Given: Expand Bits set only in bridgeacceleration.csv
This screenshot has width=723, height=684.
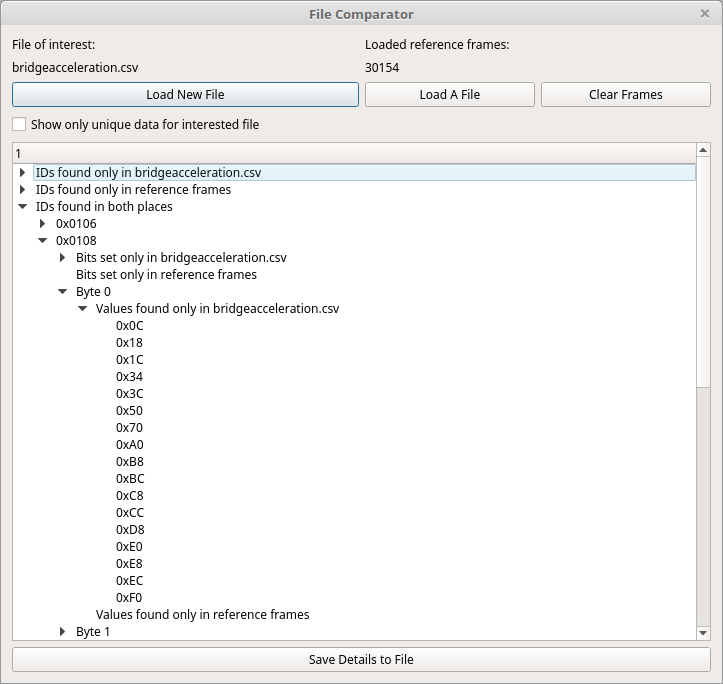Looking at the screenshot, I should (x=63, y=258).
